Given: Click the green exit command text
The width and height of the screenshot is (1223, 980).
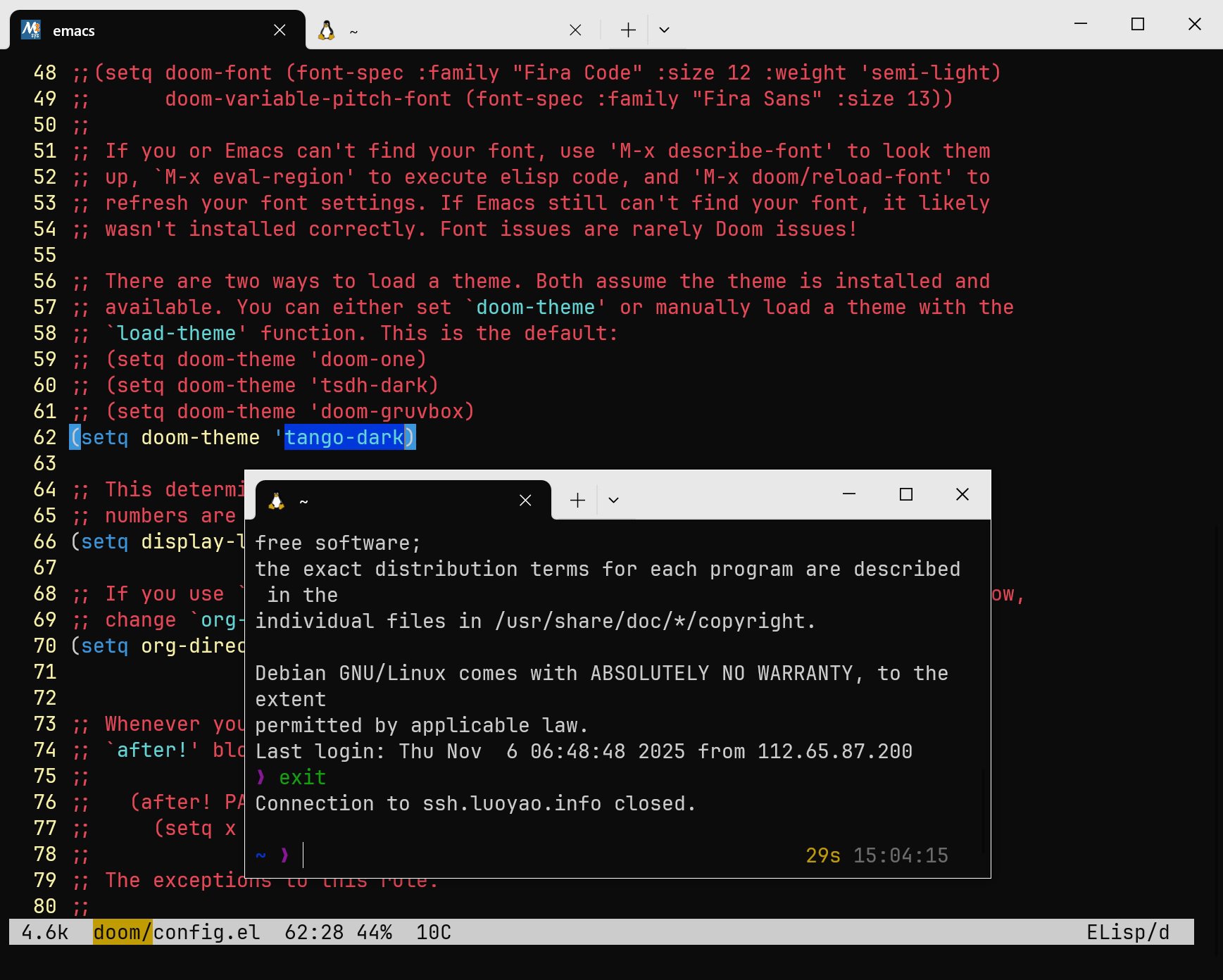Looking at the screenshot, I should [301, 777].
